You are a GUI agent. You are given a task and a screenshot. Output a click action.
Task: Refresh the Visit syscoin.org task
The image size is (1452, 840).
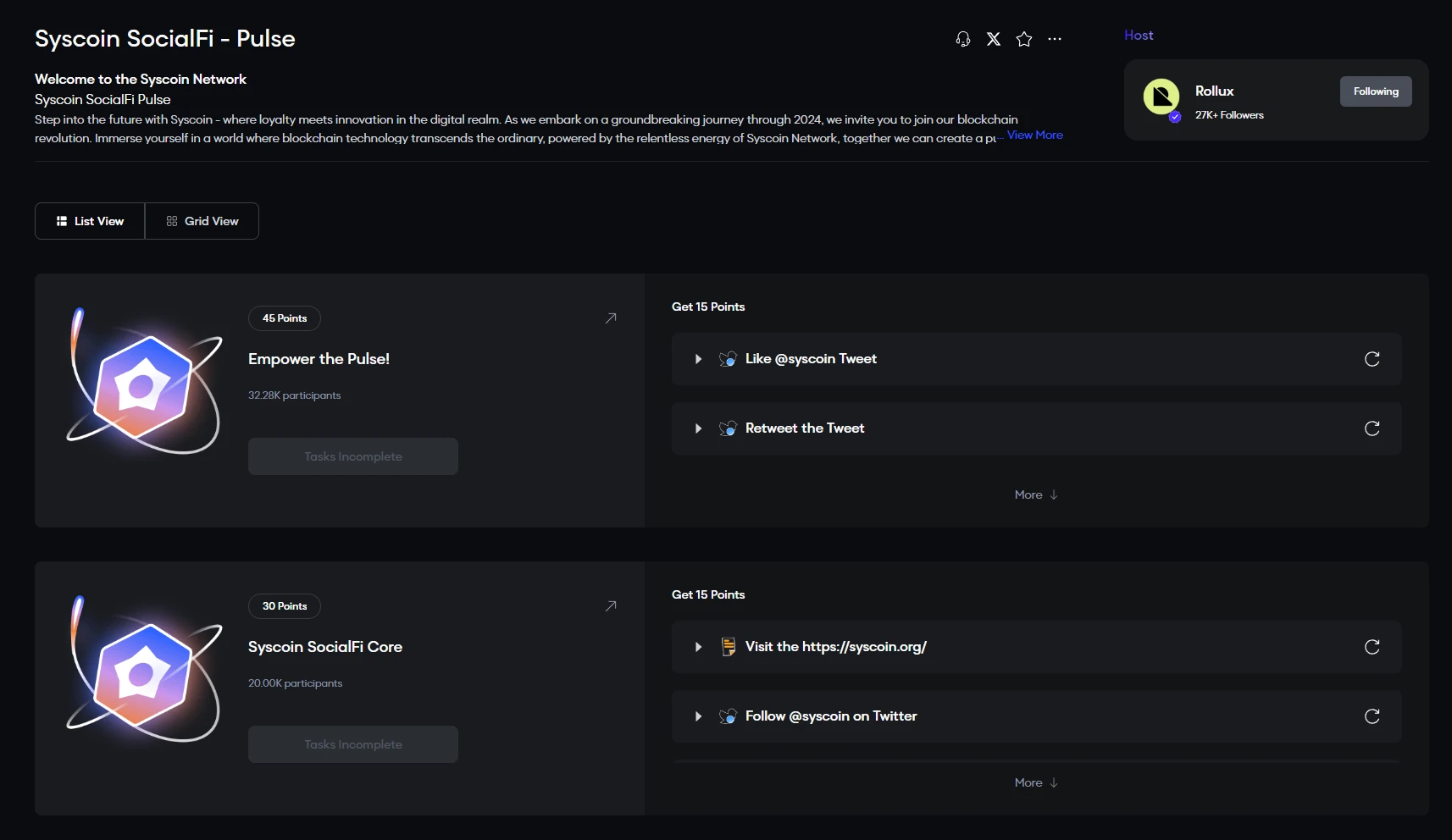pos(1372,647)
